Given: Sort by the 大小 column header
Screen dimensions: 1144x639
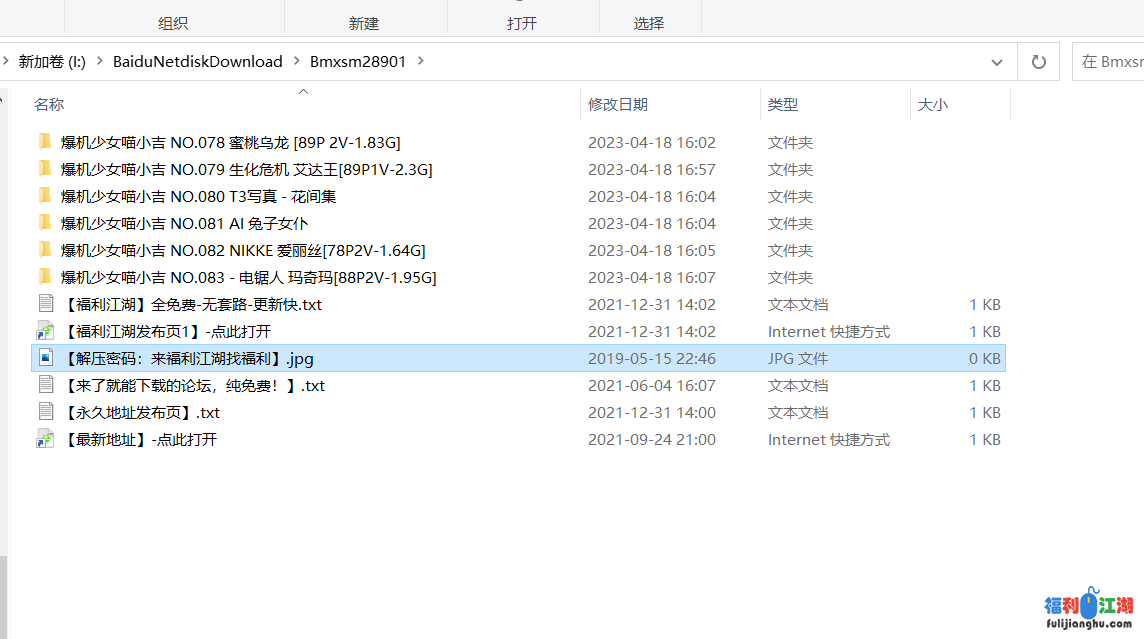Looking at the screenshot, I should (932, 104).
